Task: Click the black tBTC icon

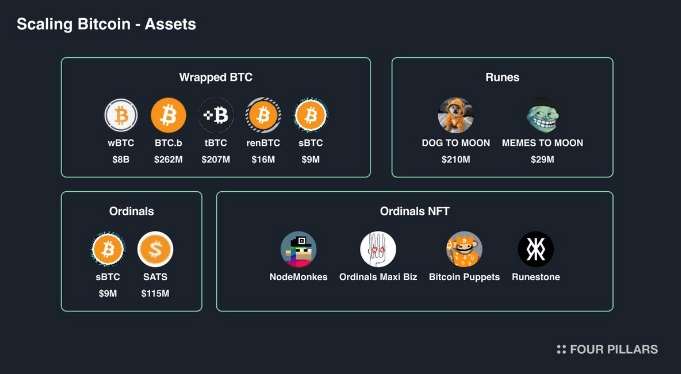Action: pos(216,115)
